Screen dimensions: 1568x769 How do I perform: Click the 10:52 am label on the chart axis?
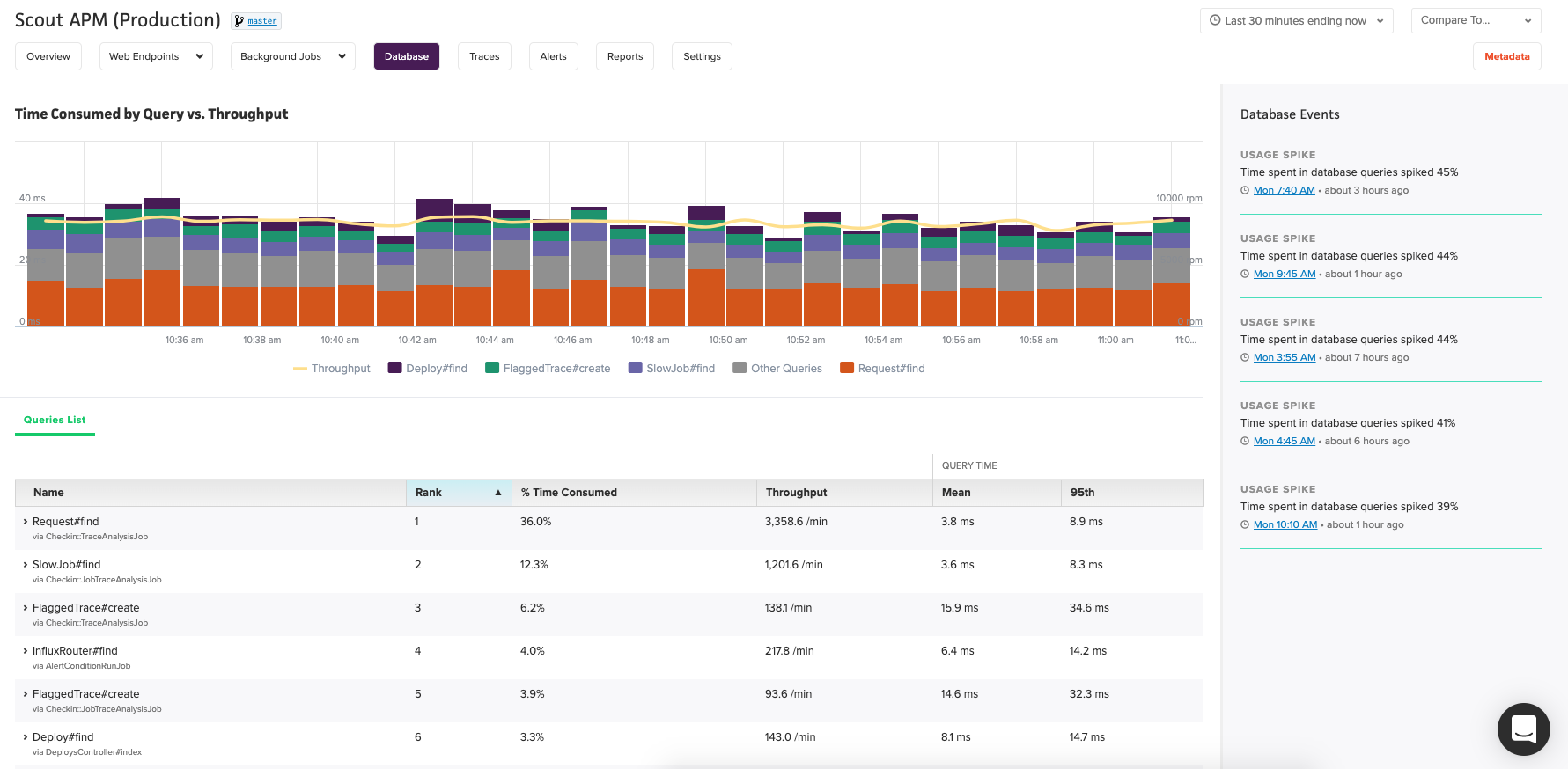click(x=806, y=340)
